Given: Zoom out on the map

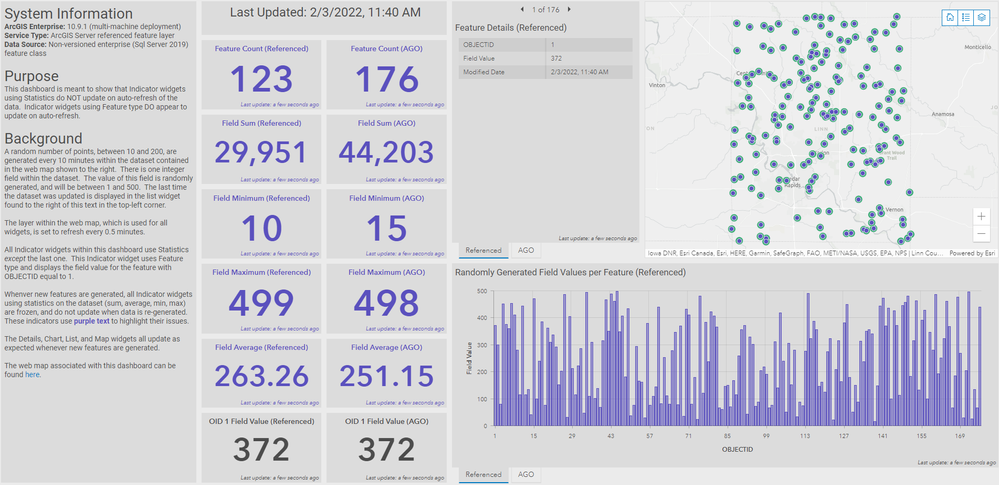Looking at the screenshot, I should click(x=982, y=234).
